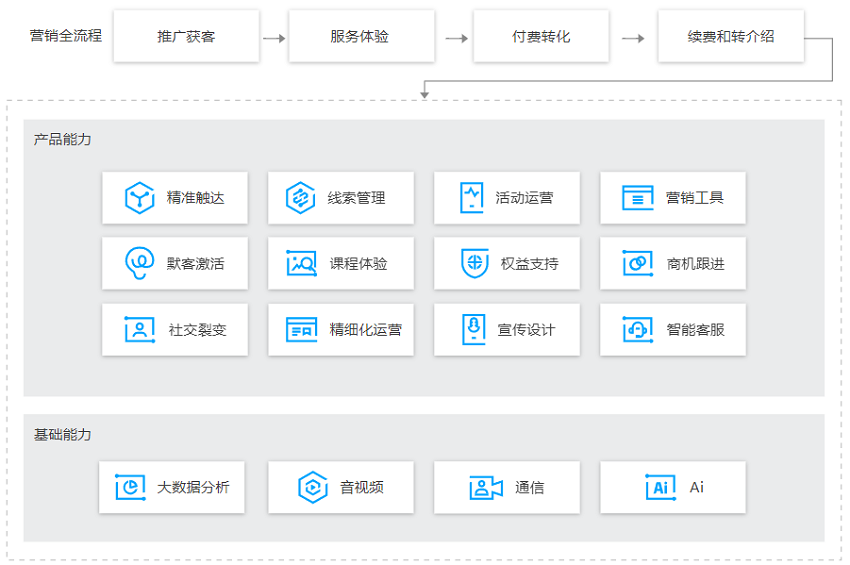Screen dimensions: 850x565
Task: Click the 社交裂变 person icon
Action: (x=140, y=330)
